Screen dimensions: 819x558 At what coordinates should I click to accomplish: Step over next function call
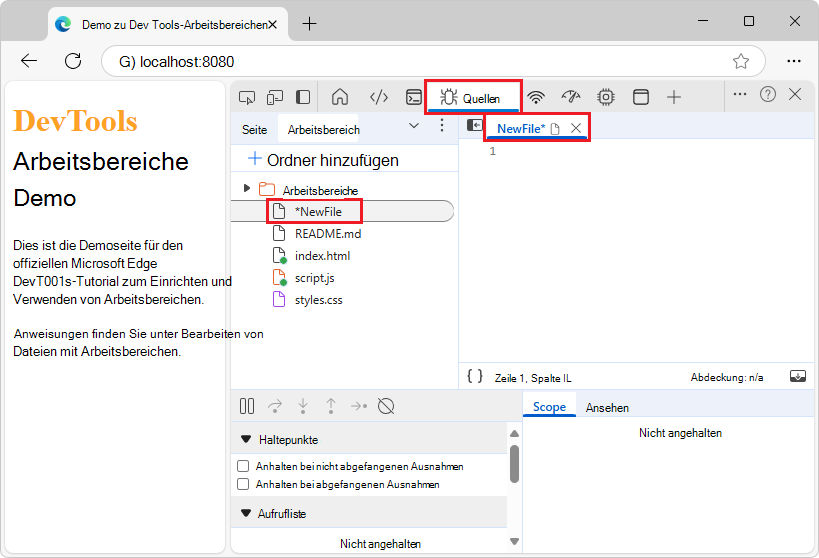[x=275, y=406]
